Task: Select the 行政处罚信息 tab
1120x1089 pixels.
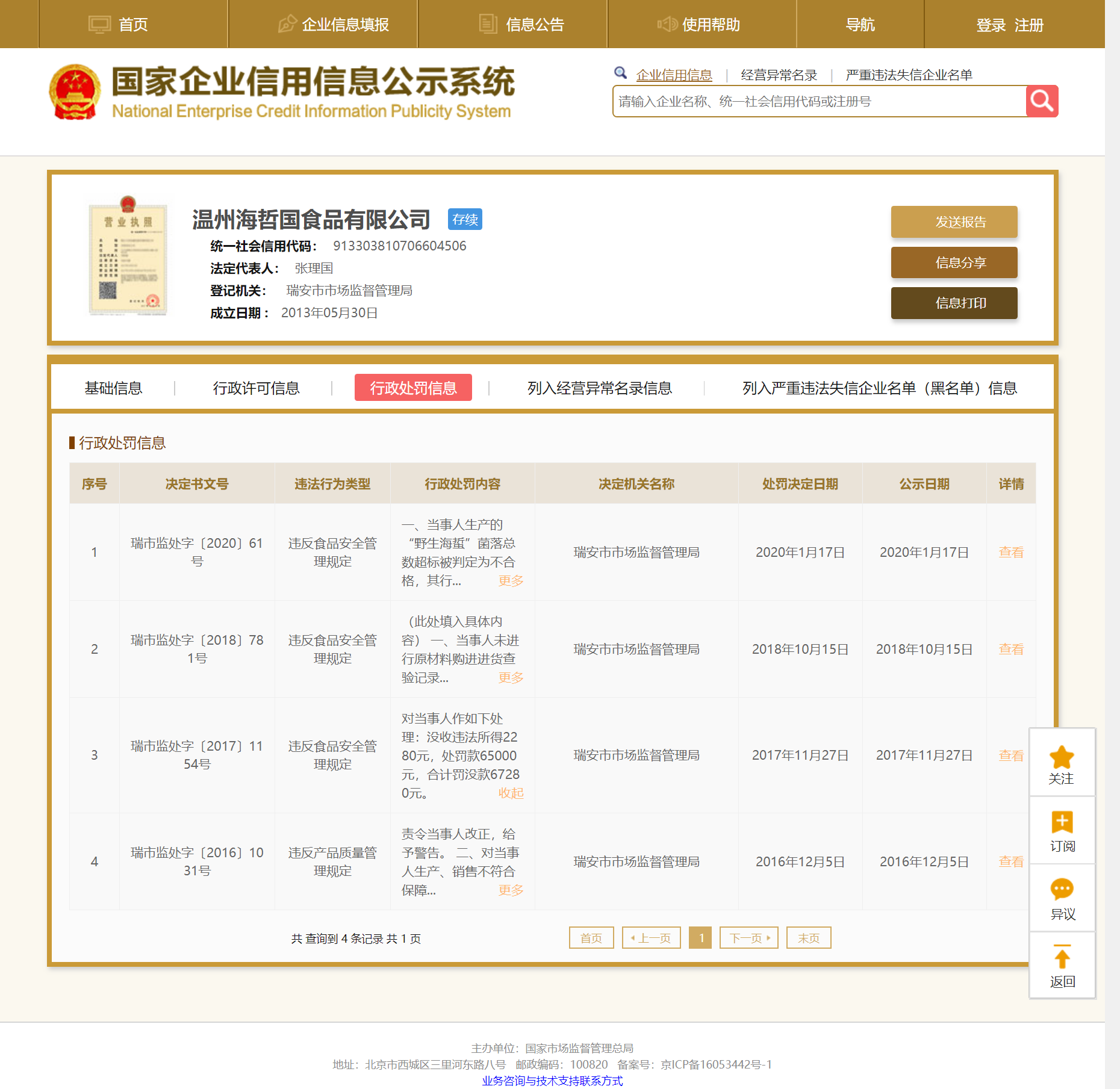Action: pyautogui.click(x=413, y=388)
